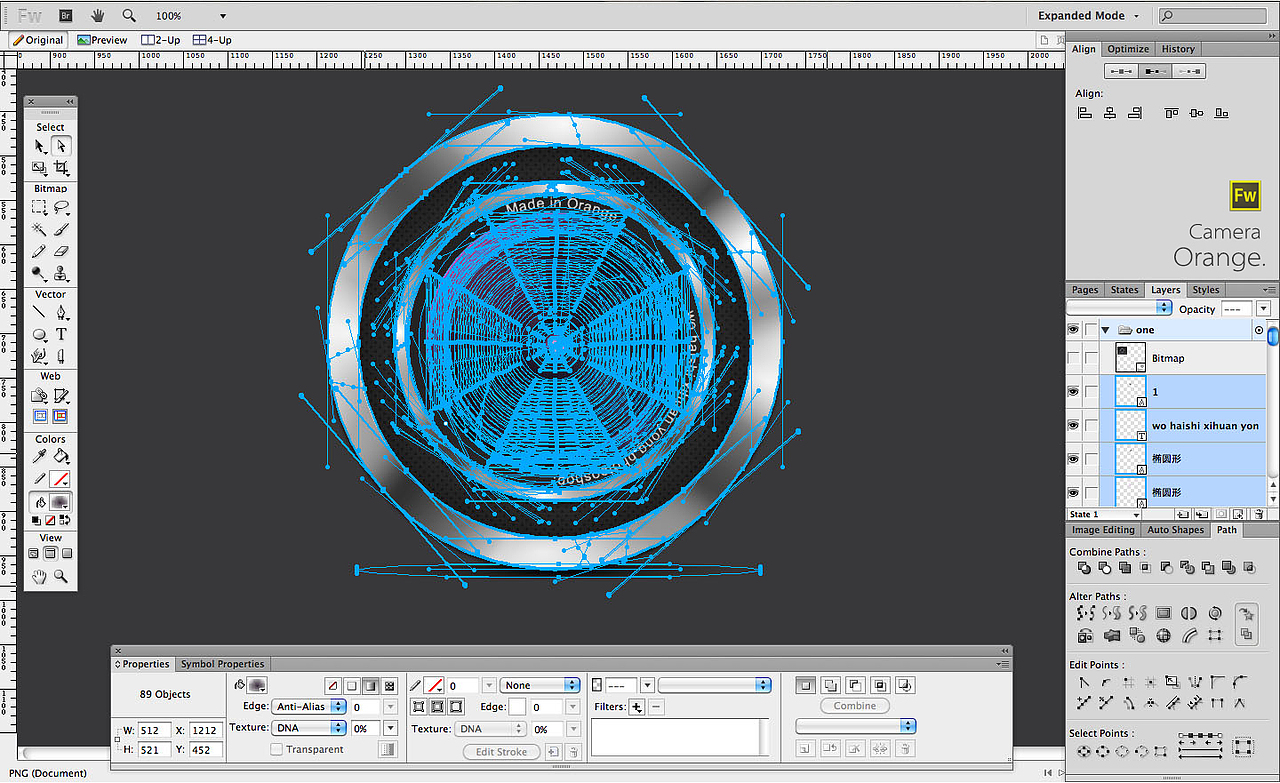Screen dimensions: 1280x783
Task: Open the State 1 dropdown
Action: pos(1105,514)
